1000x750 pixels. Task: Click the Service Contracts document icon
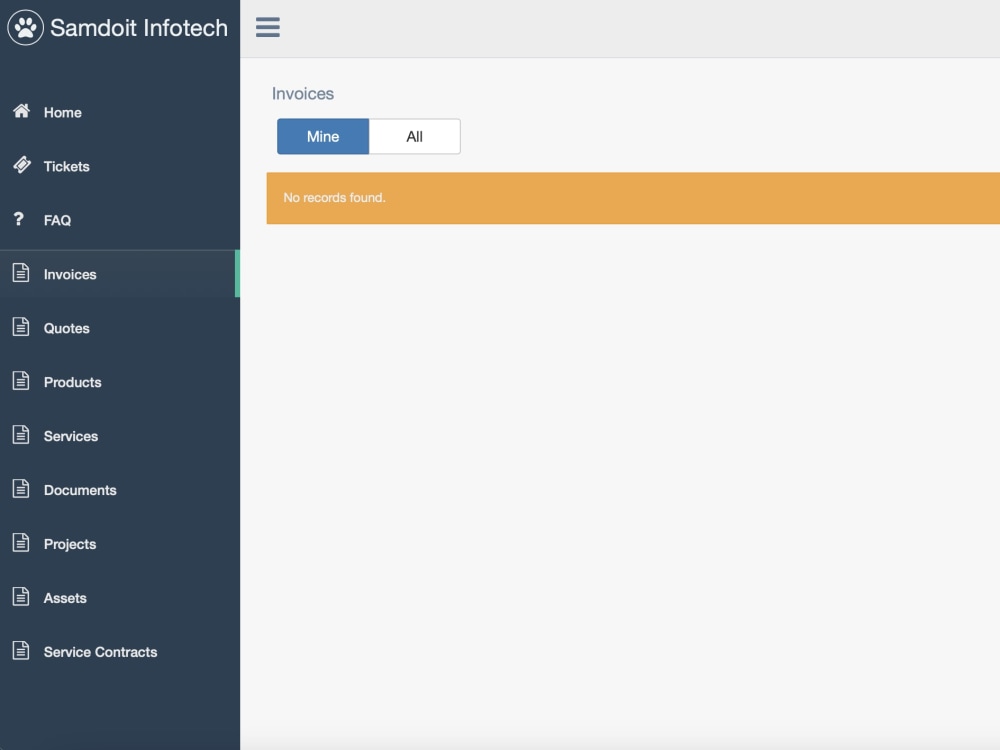click(19, 651)
